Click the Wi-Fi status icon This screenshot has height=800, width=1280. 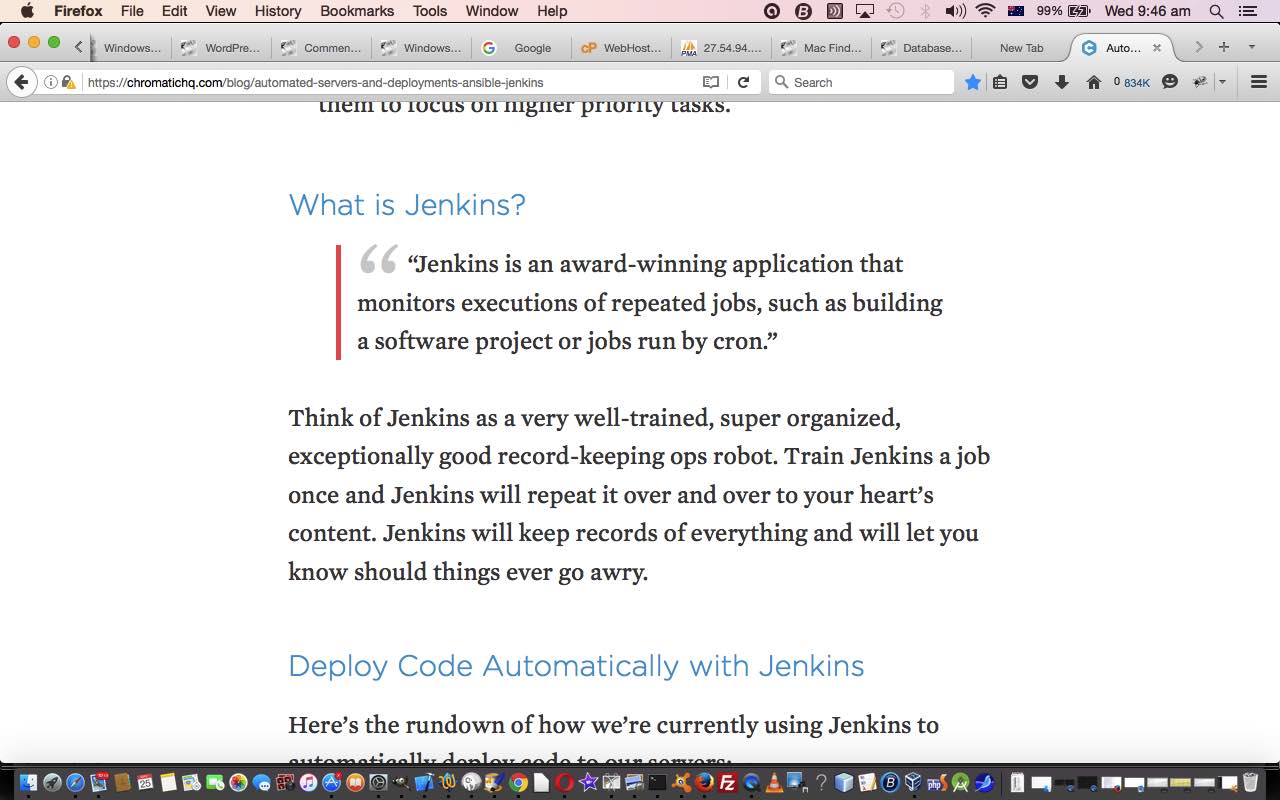click(x=986, y=11)
